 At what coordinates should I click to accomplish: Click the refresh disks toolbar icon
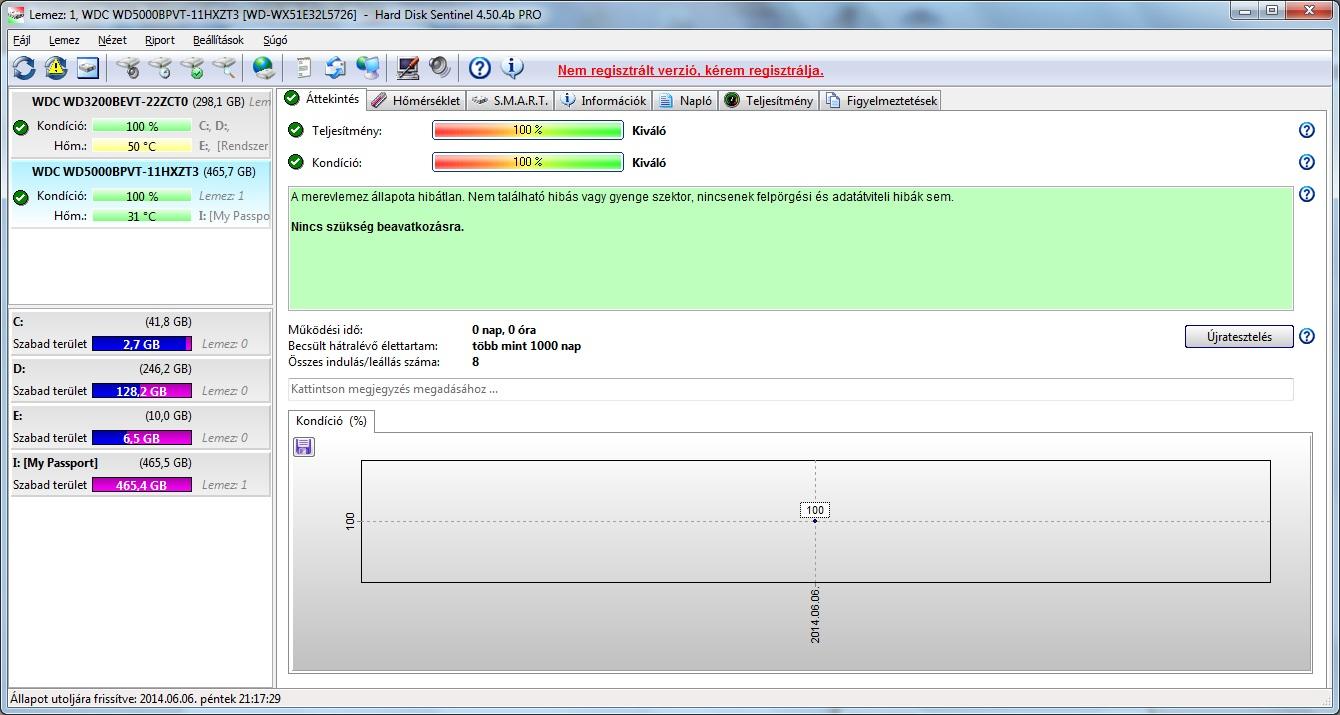24,67
